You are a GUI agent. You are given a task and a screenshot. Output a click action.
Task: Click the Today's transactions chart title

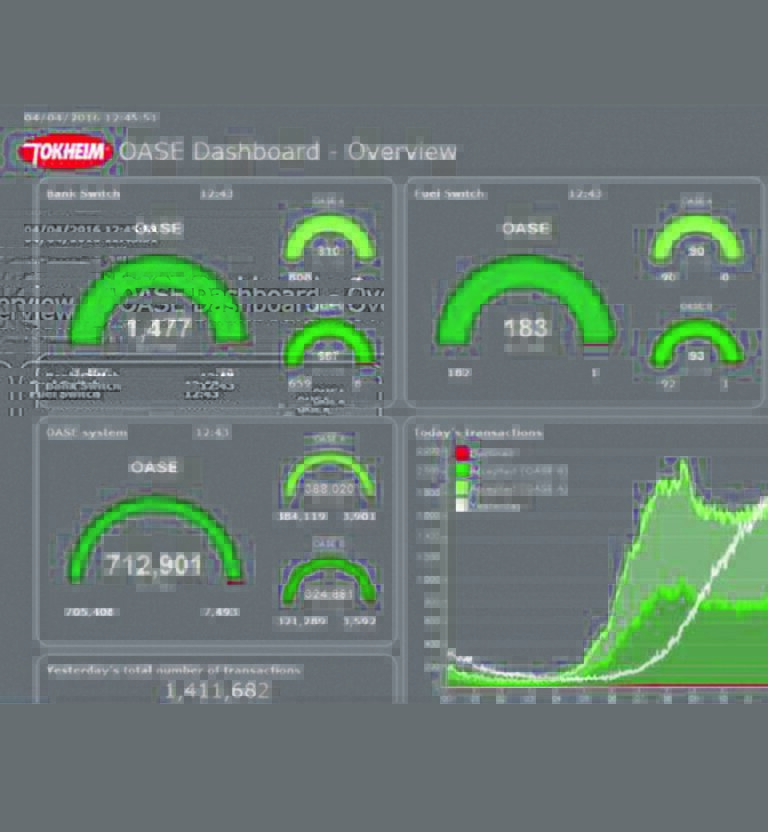478,433
